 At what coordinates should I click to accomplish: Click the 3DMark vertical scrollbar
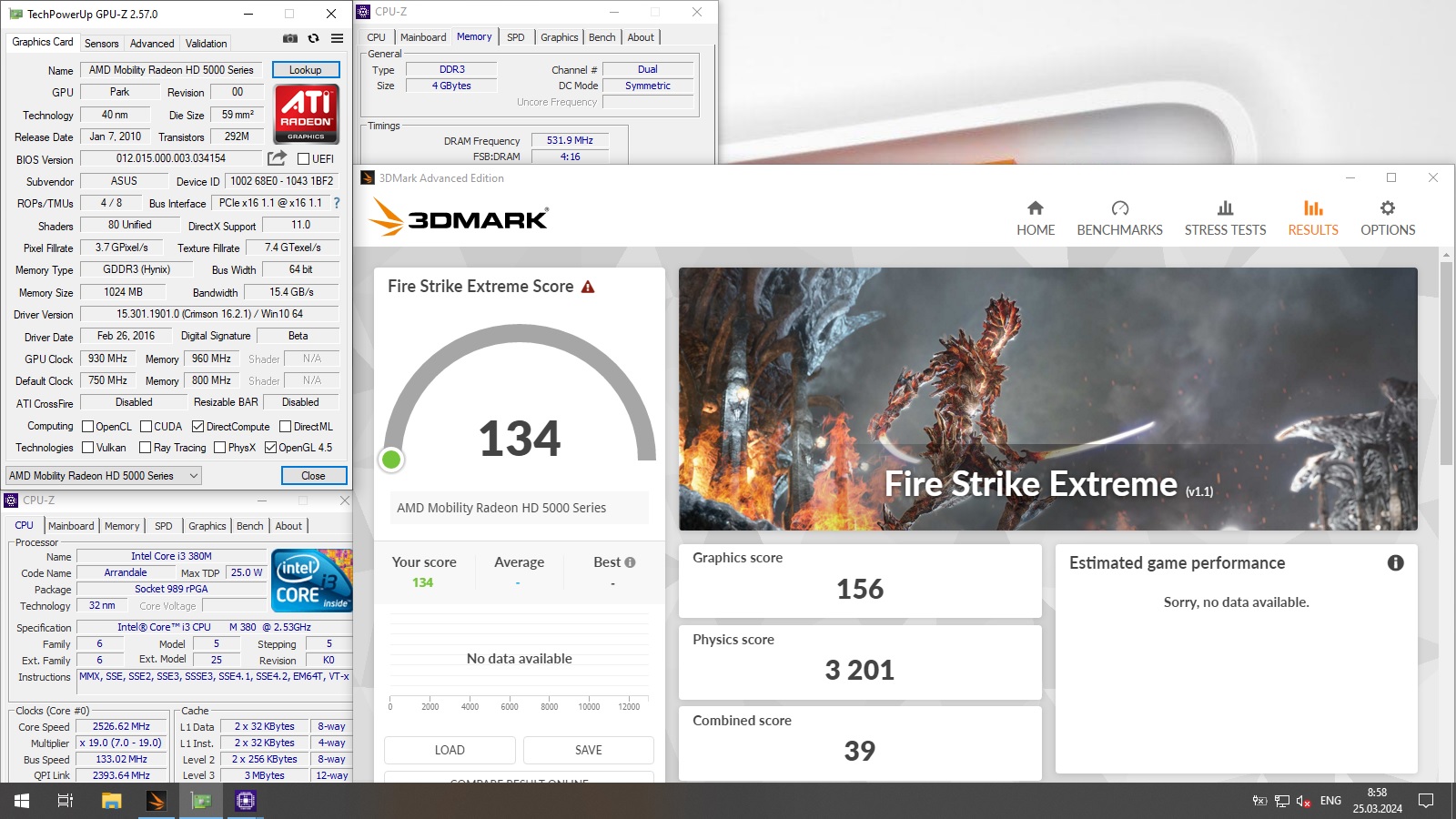(1446, 364)
